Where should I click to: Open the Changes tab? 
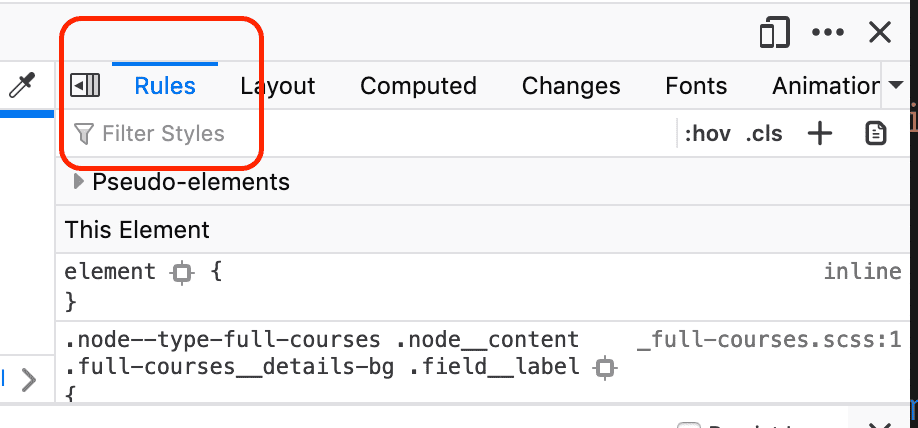571,86
